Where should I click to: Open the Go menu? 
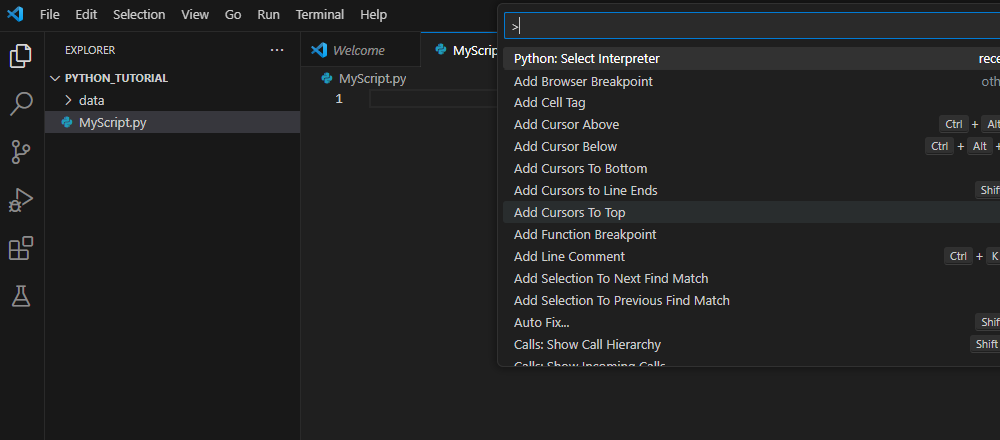click(x=233, y=14)
